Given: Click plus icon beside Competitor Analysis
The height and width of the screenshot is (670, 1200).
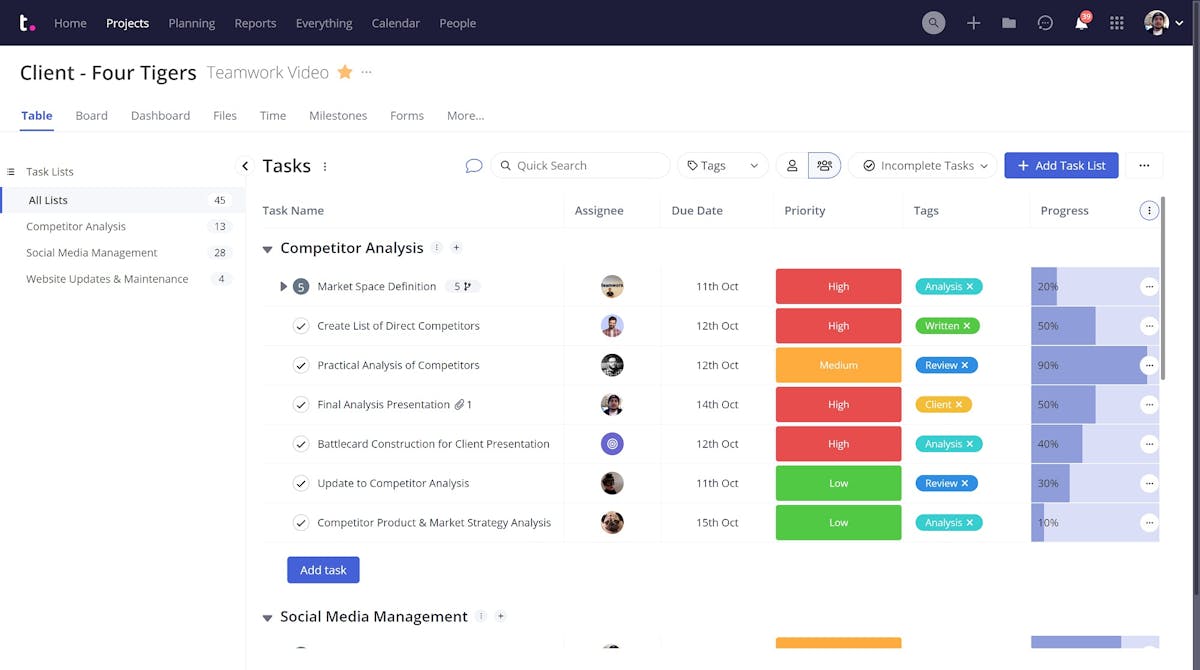Looking at the screenshot, I should pos(456,247).
